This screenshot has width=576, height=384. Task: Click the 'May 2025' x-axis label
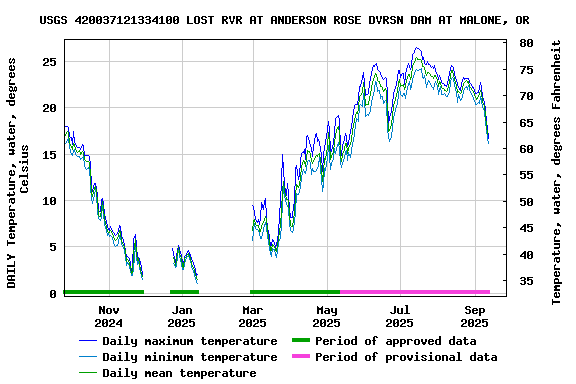tap(327, 317)
